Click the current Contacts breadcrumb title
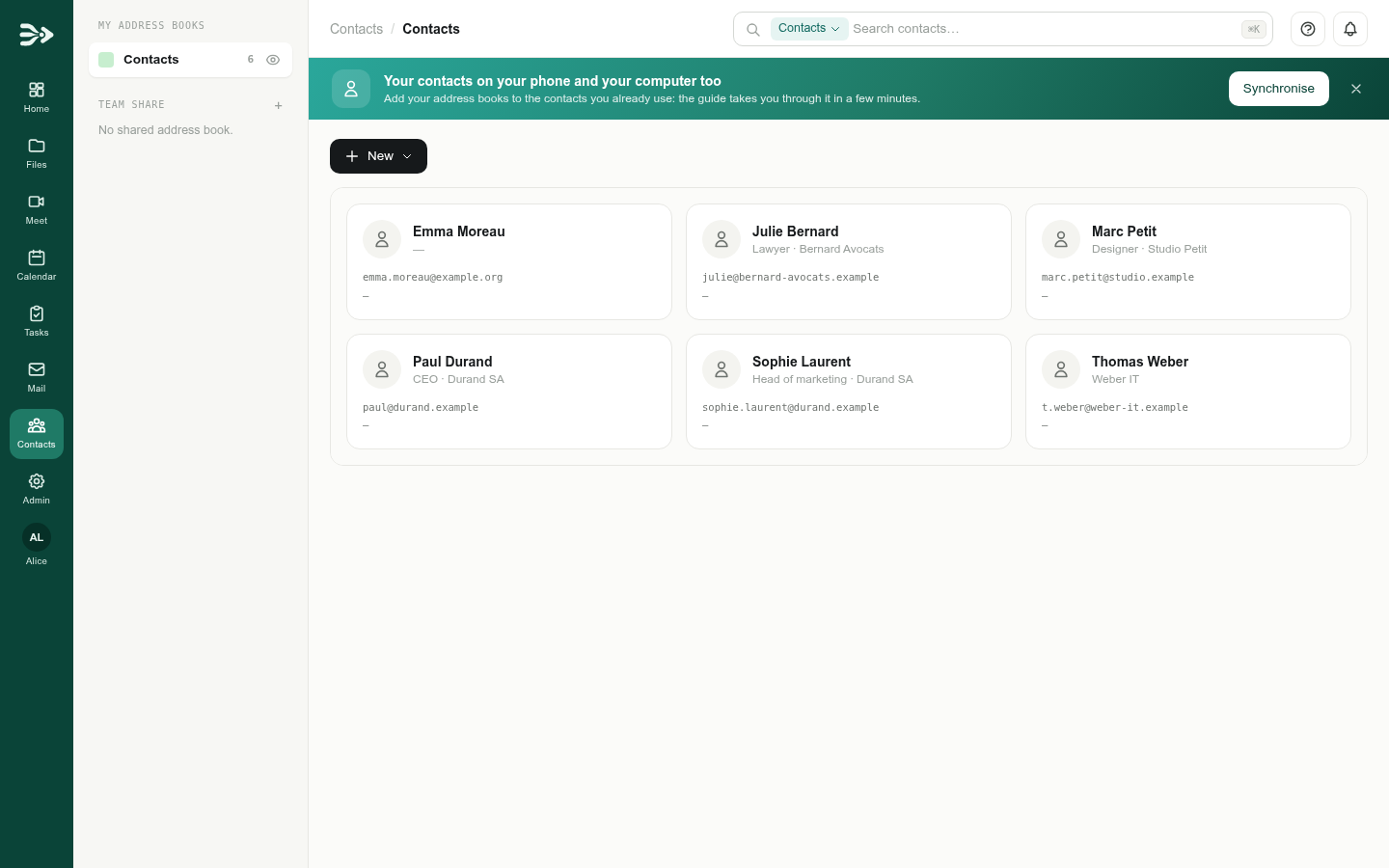The width and height of the screenshot is (1389, 868). pos(431,29)
